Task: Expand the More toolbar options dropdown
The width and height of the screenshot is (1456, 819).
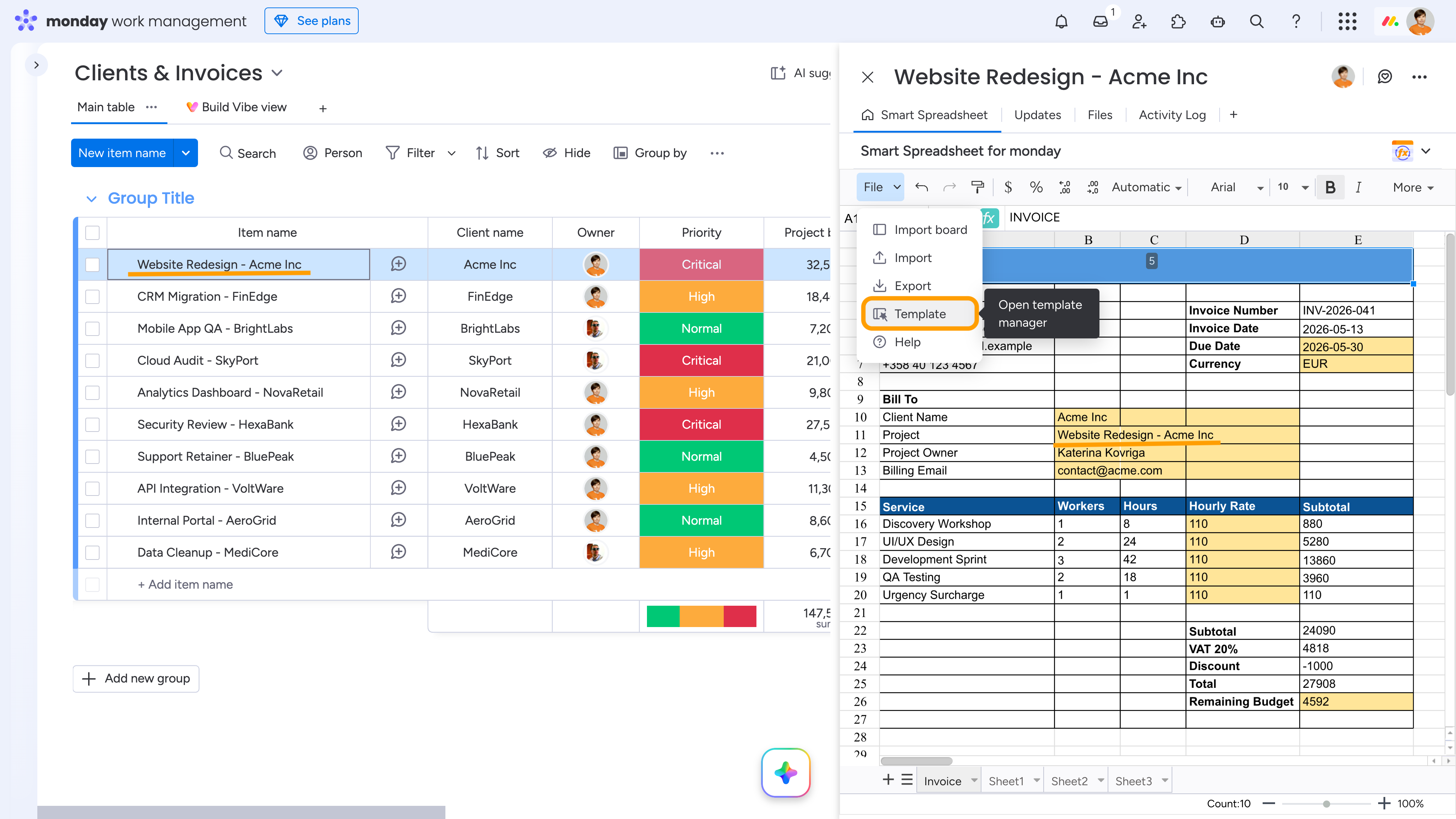Action: [1413, 187]
